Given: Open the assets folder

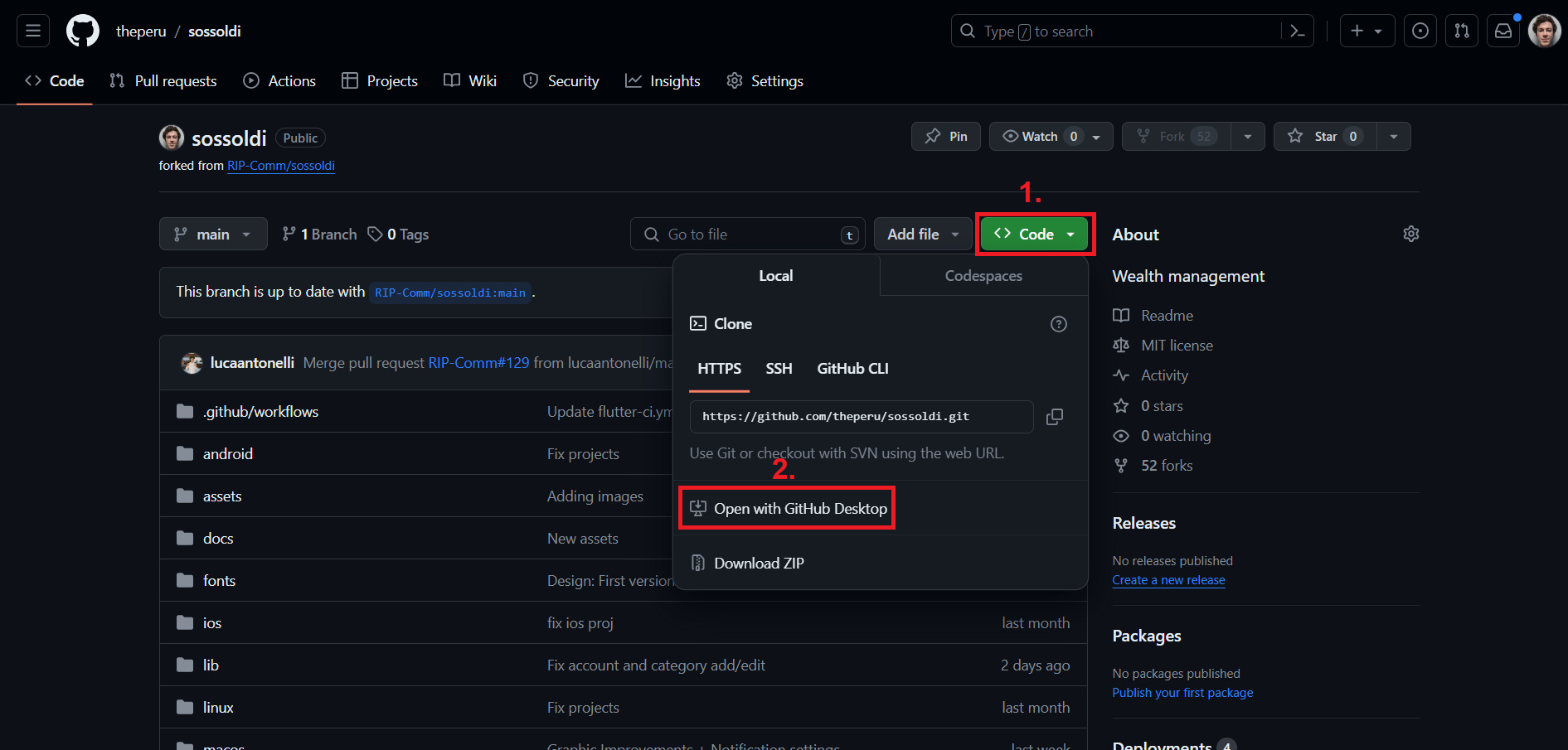Looking at the screenshot, I should pos(222,496).
